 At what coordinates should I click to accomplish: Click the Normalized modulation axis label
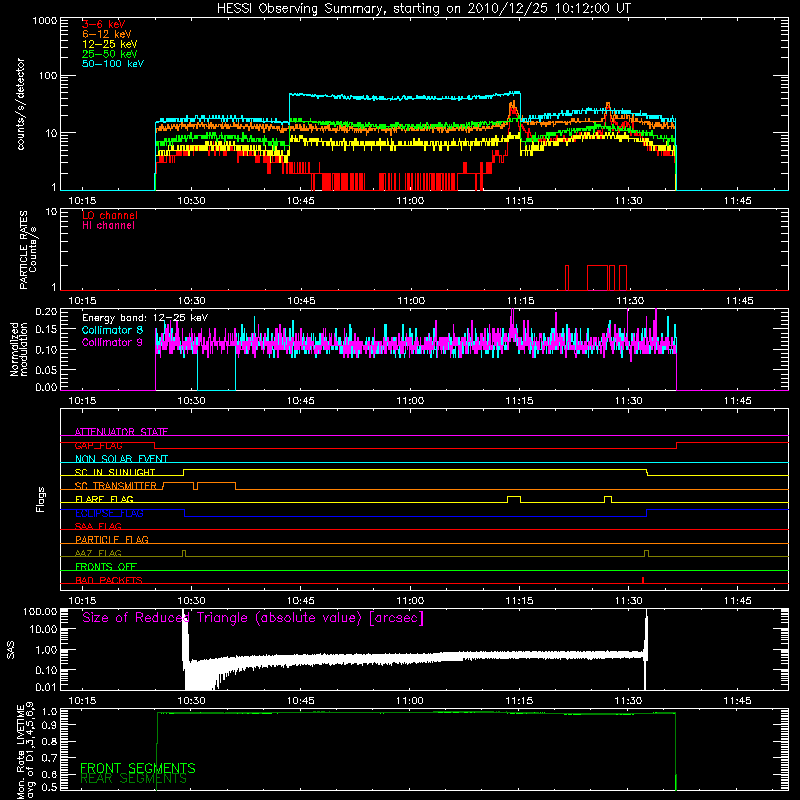pos(19,349)
